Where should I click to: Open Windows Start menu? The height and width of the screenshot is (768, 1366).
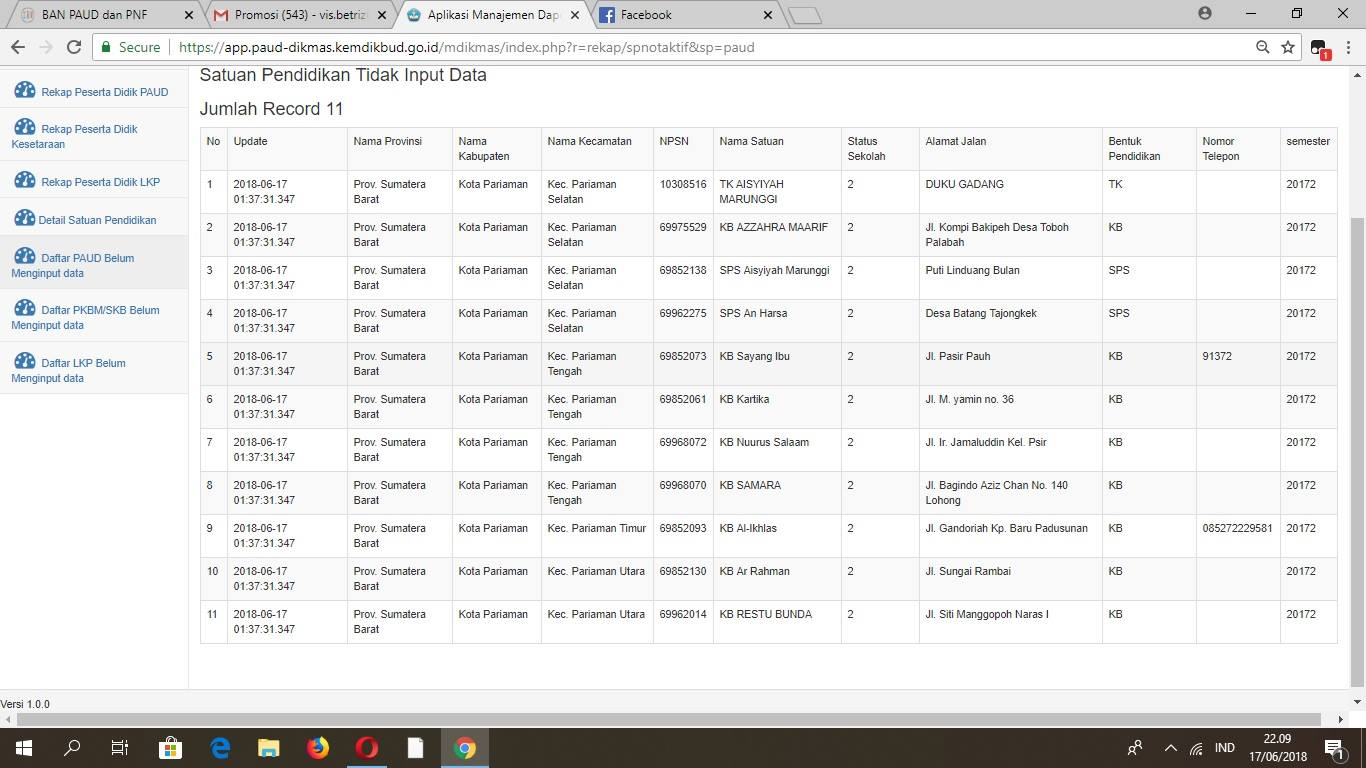(x=23, y=748)
